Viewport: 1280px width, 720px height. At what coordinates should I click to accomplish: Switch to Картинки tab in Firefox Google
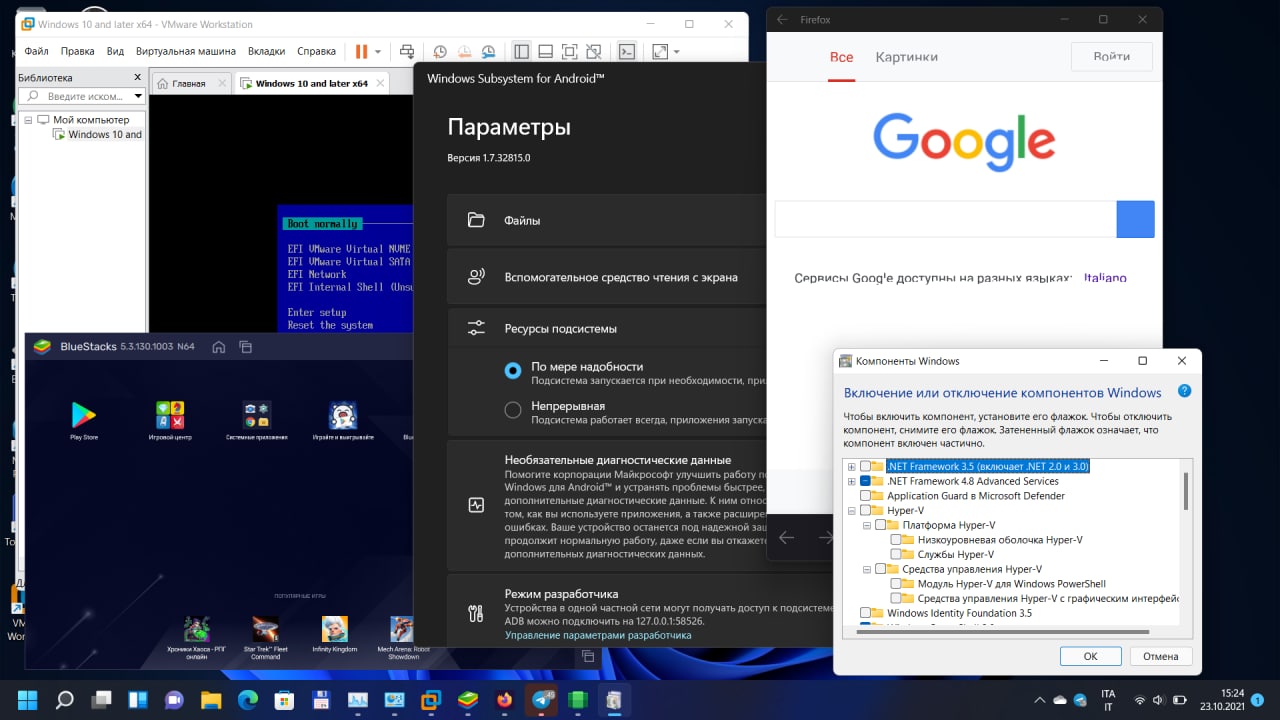point(906,57)
